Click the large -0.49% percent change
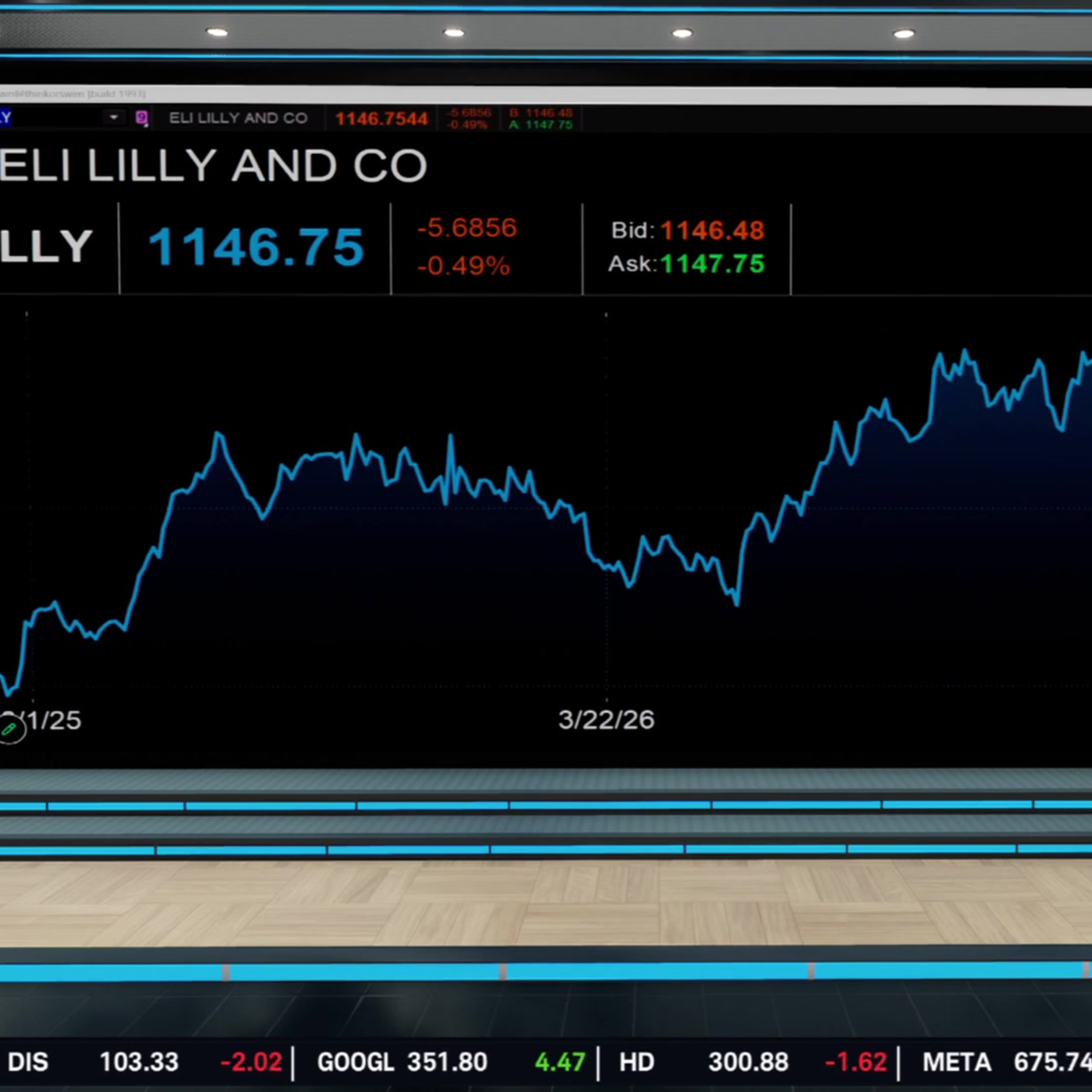 463,266
